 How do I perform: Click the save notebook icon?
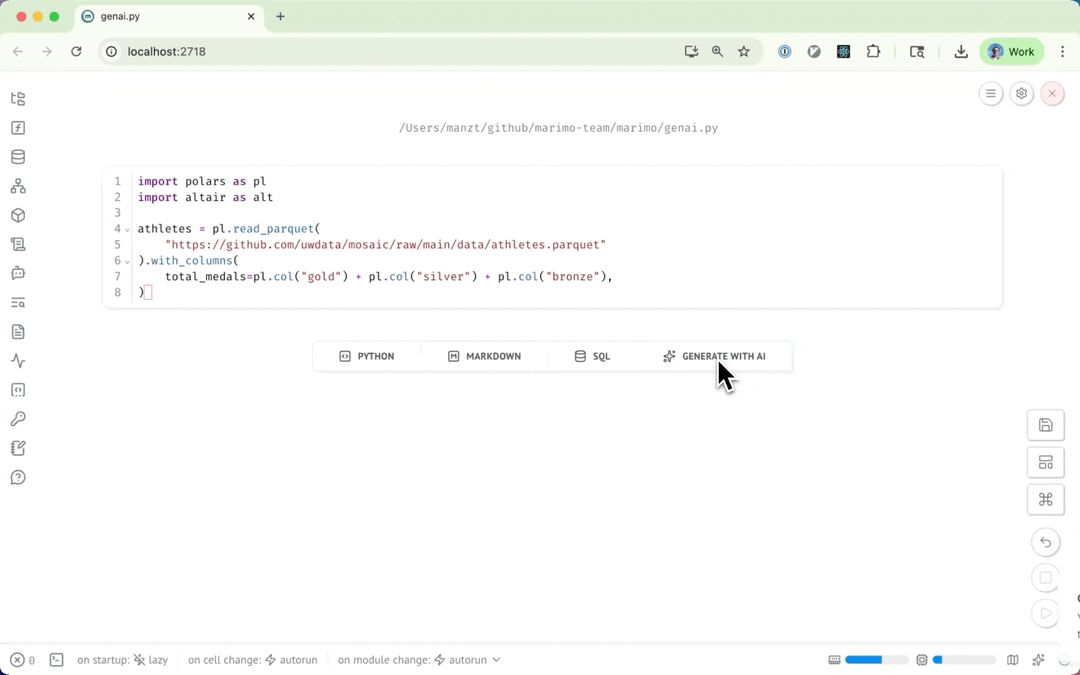(x=1045, y=425)
